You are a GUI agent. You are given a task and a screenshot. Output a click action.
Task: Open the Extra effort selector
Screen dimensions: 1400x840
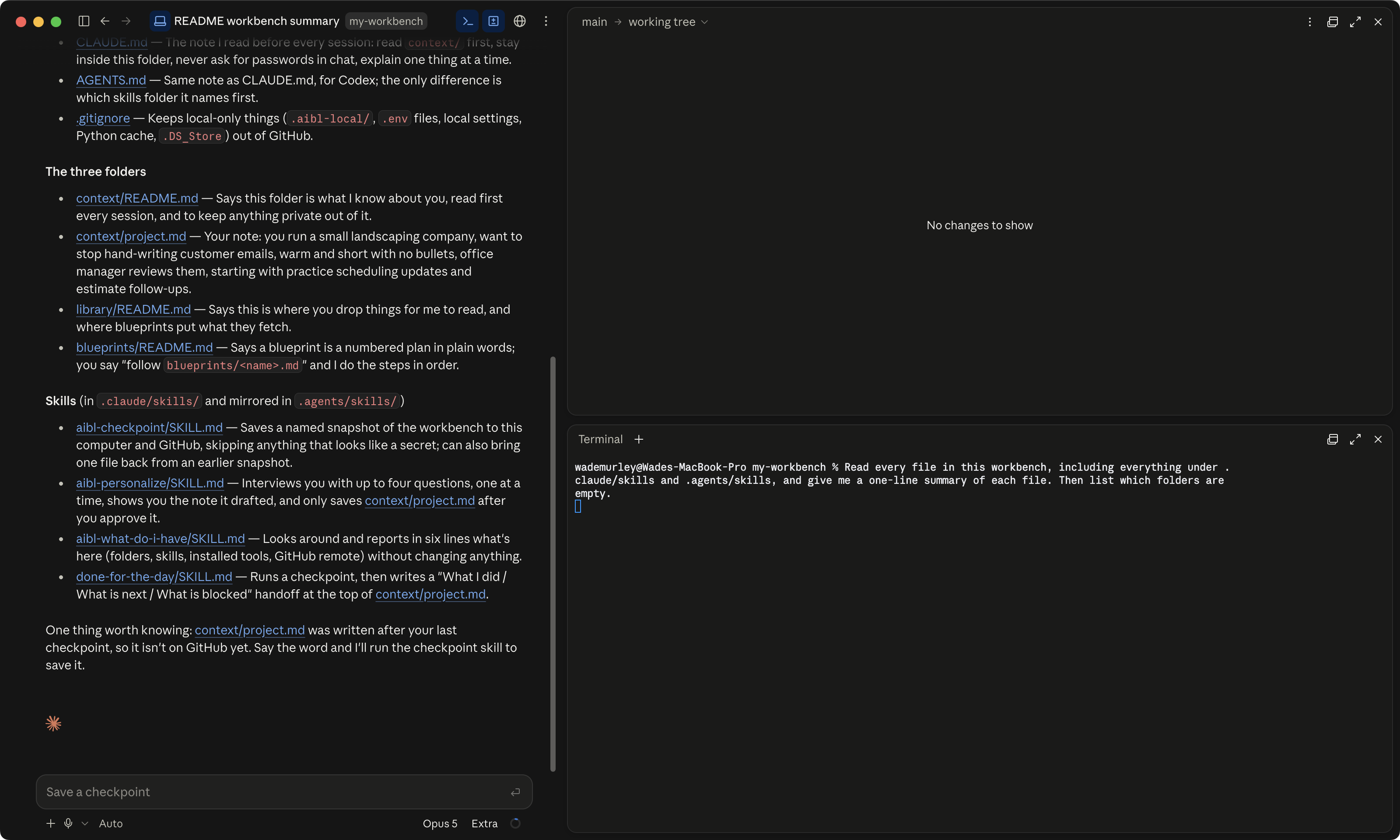point(484,823)
